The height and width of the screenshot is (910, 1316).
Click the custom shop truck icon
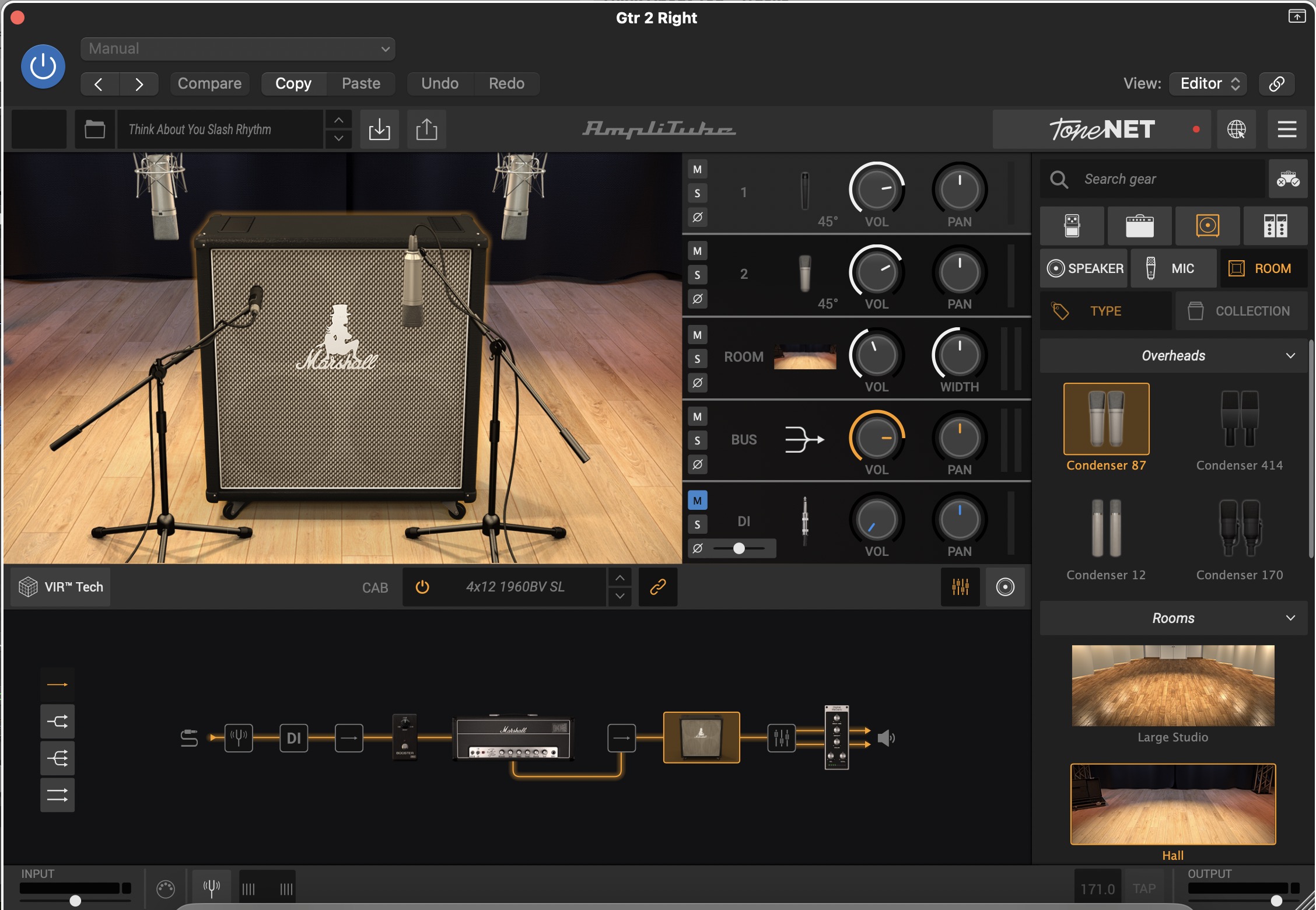(x=1287, y=179)
